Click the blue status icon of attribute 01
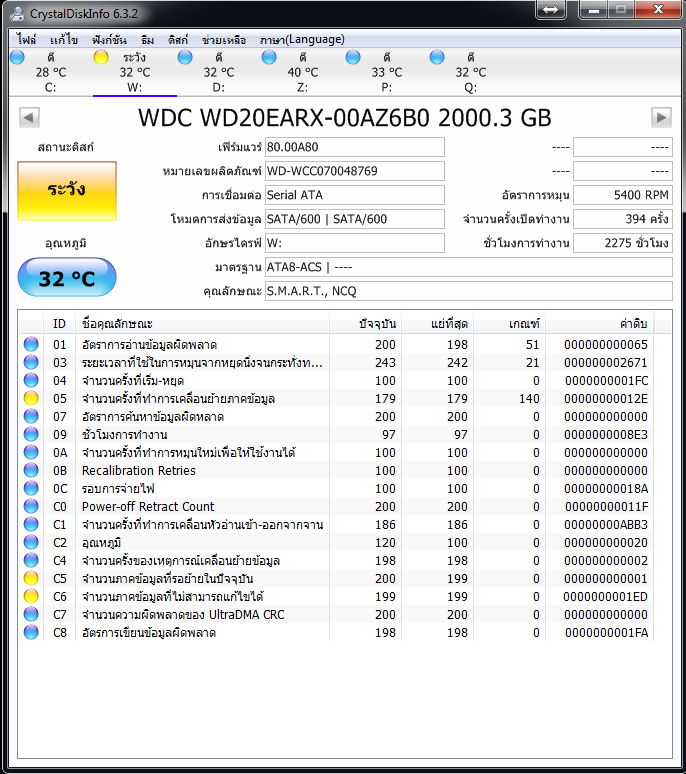This screenshot has height=774, width=686. (31, 344)
